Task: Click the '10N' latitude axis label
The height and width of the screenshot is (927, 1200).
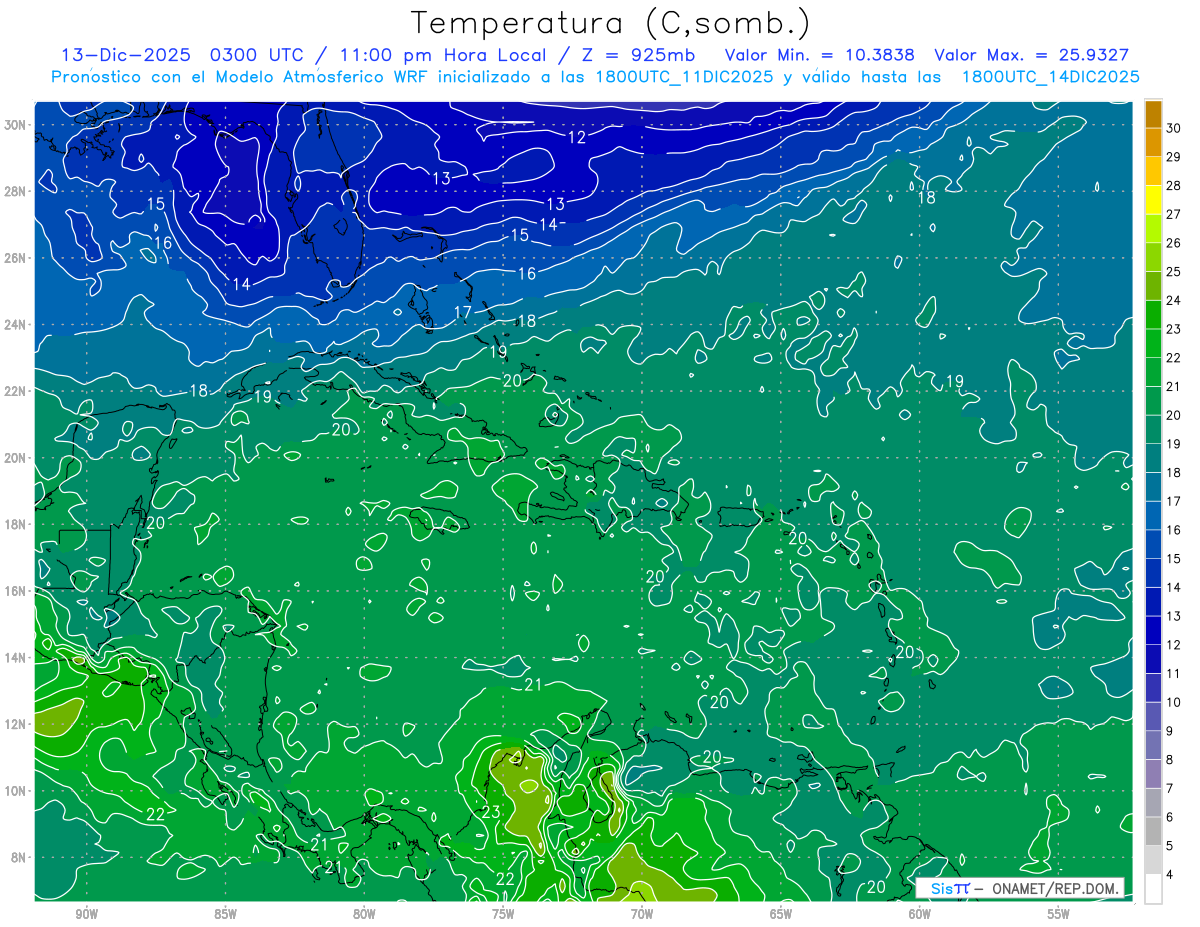Action: (15, 790)
